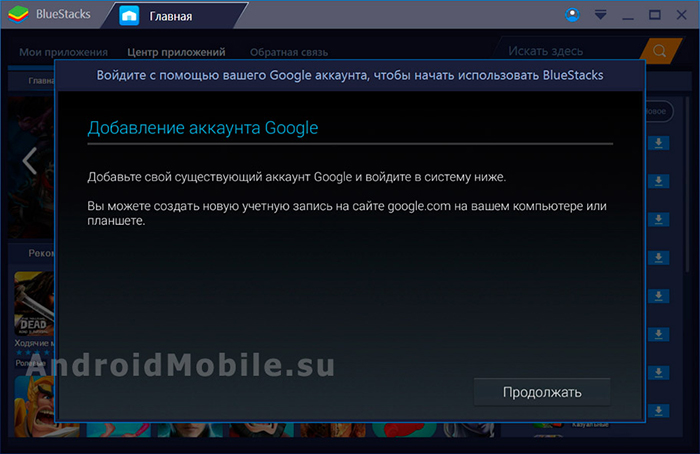This screenshot has height=454, width=700.
Task: Open the Walking Dead game thumbnail
Action: (x=34, y=304)
